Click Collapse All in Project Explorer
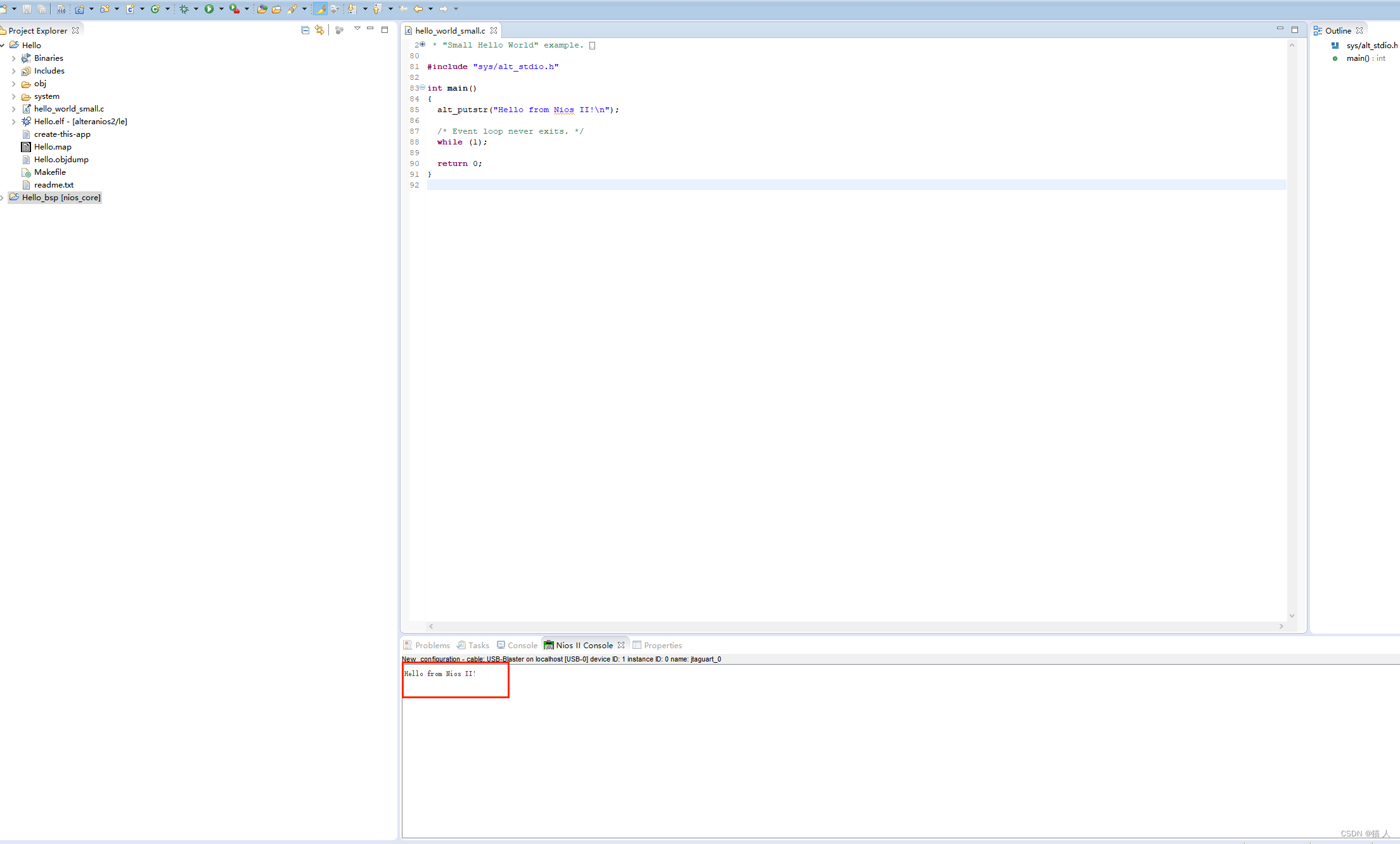This screenshot has height=844, width=1400. [305, 30]
